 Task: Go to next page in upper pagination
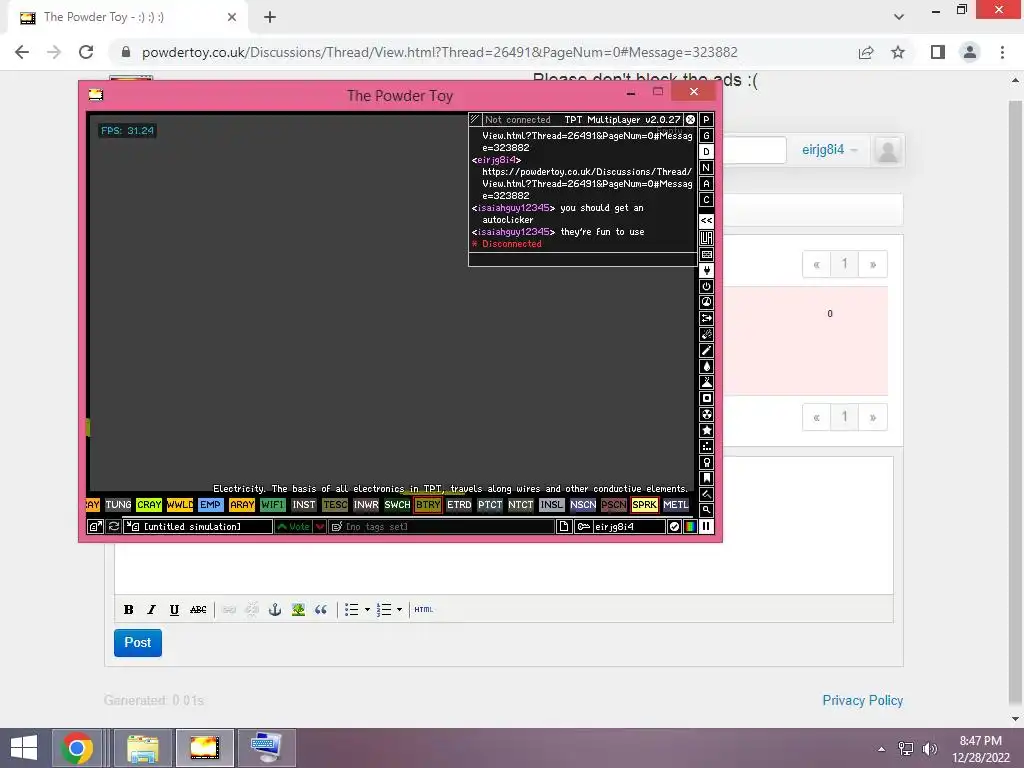tap(872, 264)
